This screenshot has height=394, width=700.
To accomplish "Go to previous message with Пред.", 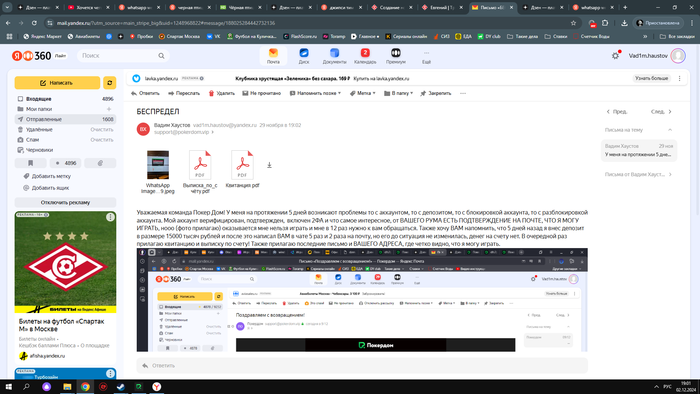I will pos(617,112).
